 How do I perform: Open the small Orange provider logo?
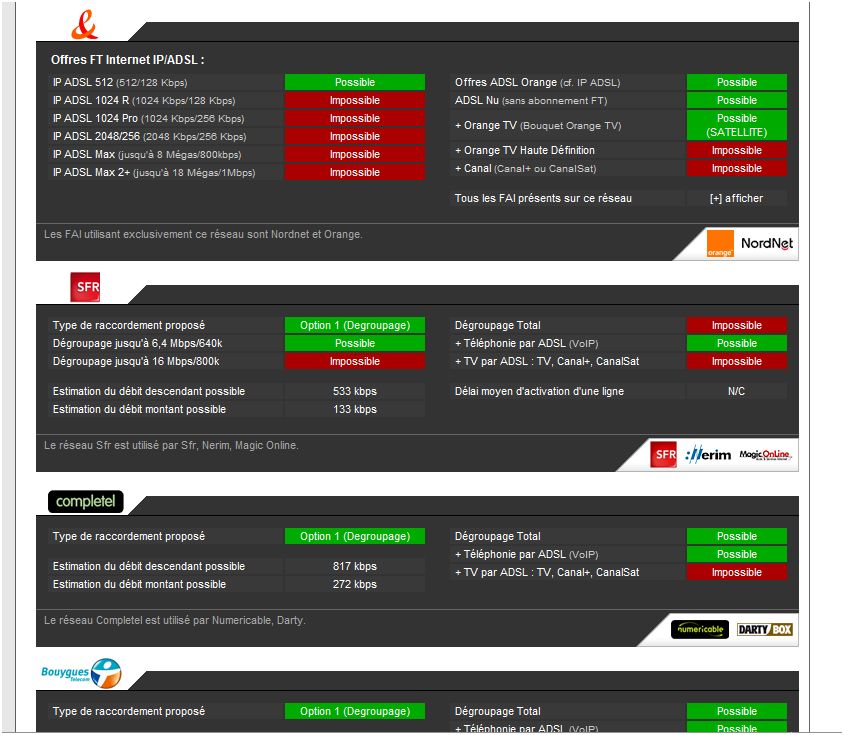pyautogui.click(x=720, y=244)
